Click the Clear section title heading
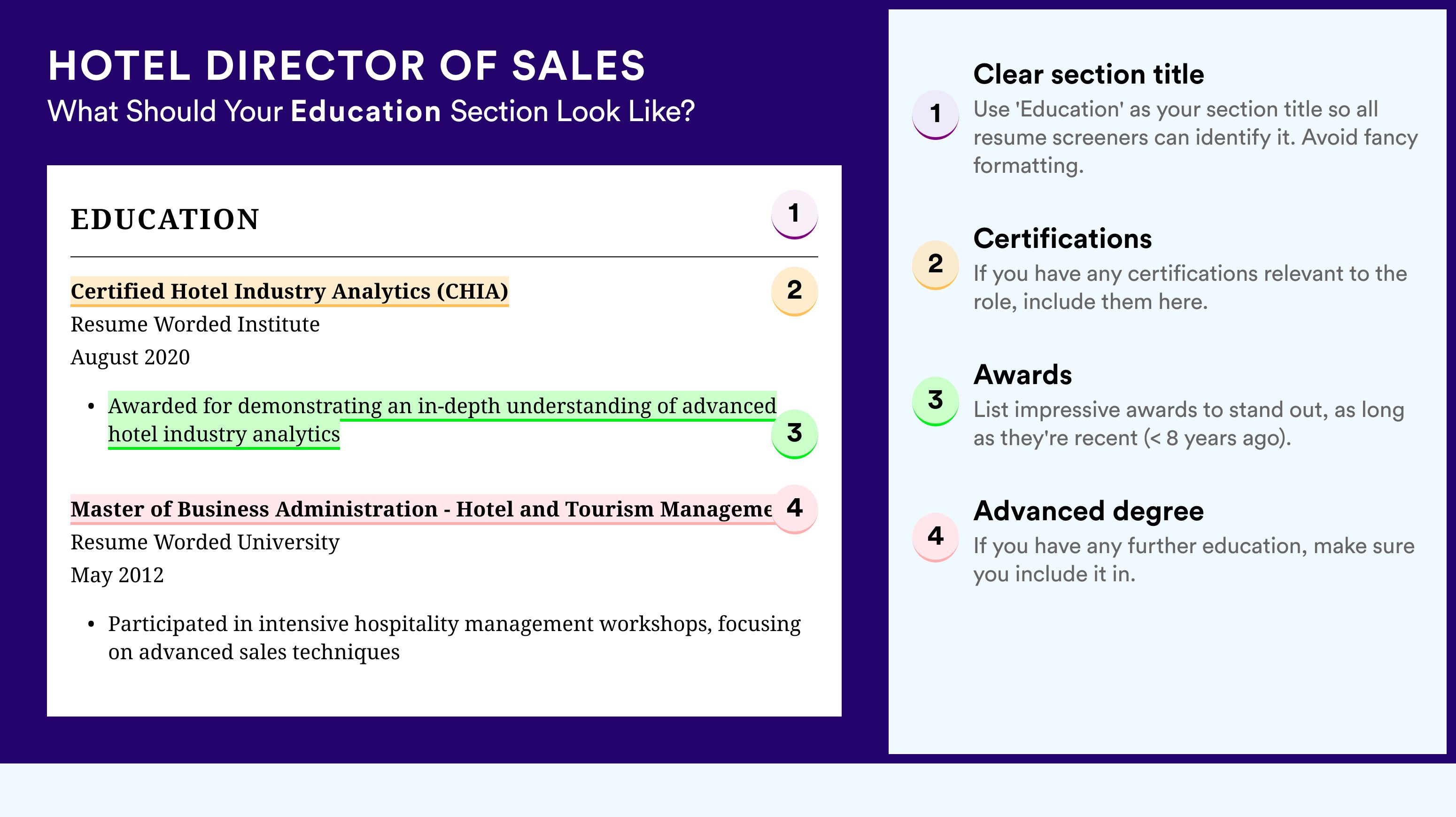Image resolution: width=1456 pixels, height=817 pixels. [x=1089, y=74]
